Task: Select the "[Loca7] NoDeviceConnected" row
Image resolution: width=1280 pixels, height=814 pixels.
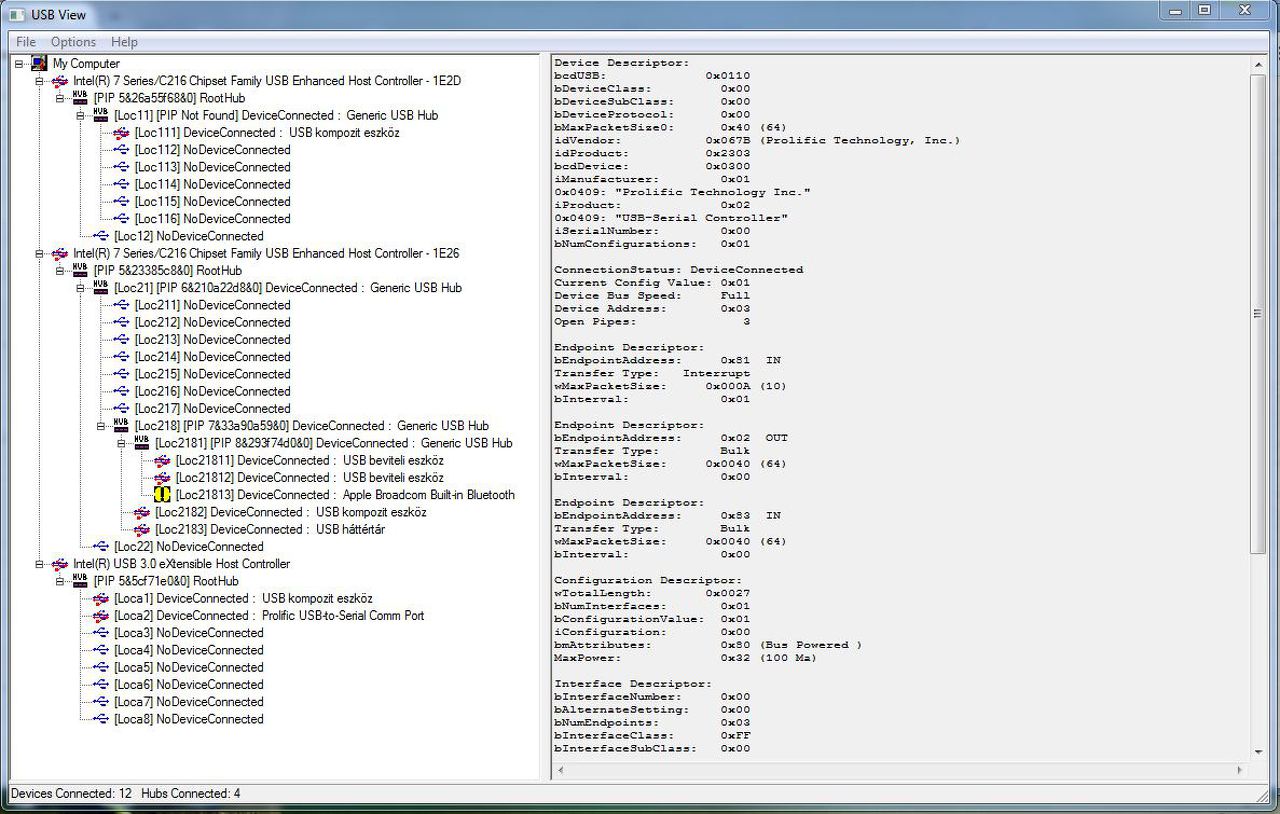Action: point(189,702)
